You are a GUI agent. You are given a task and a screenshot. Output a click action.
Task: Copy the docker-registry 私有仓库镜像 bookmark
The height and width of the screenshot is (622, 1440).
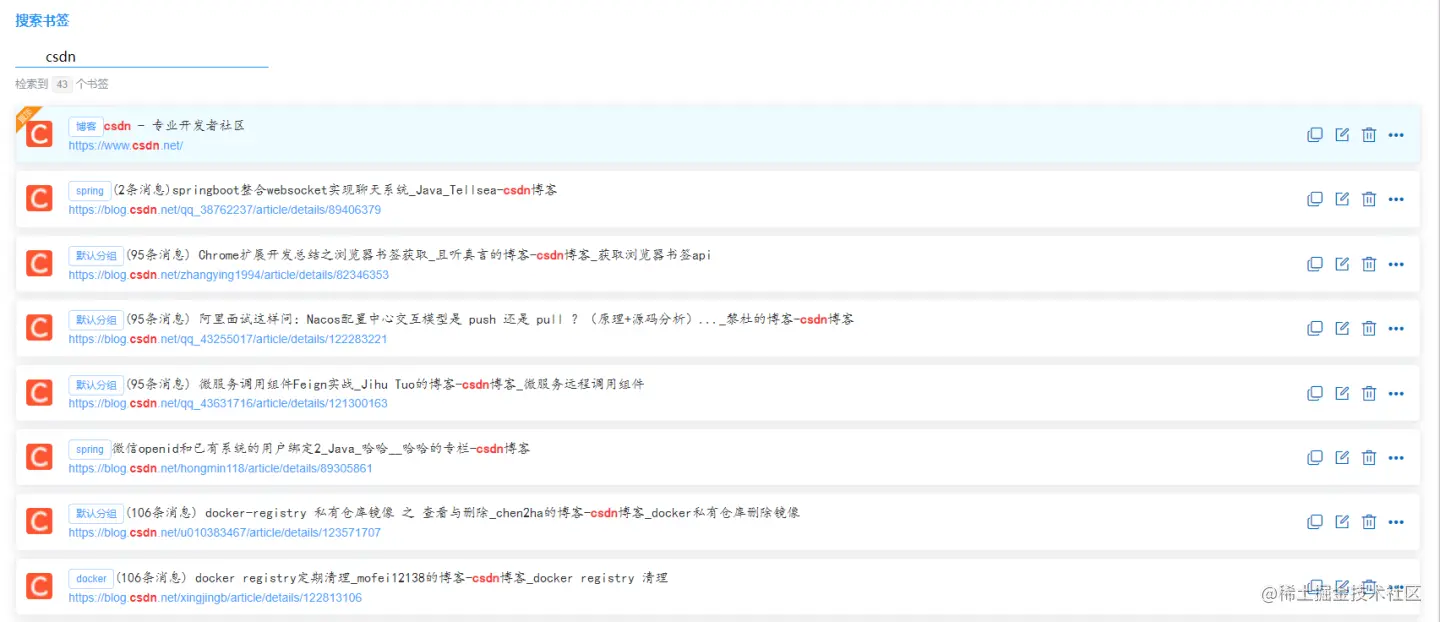pos(1315,521)
